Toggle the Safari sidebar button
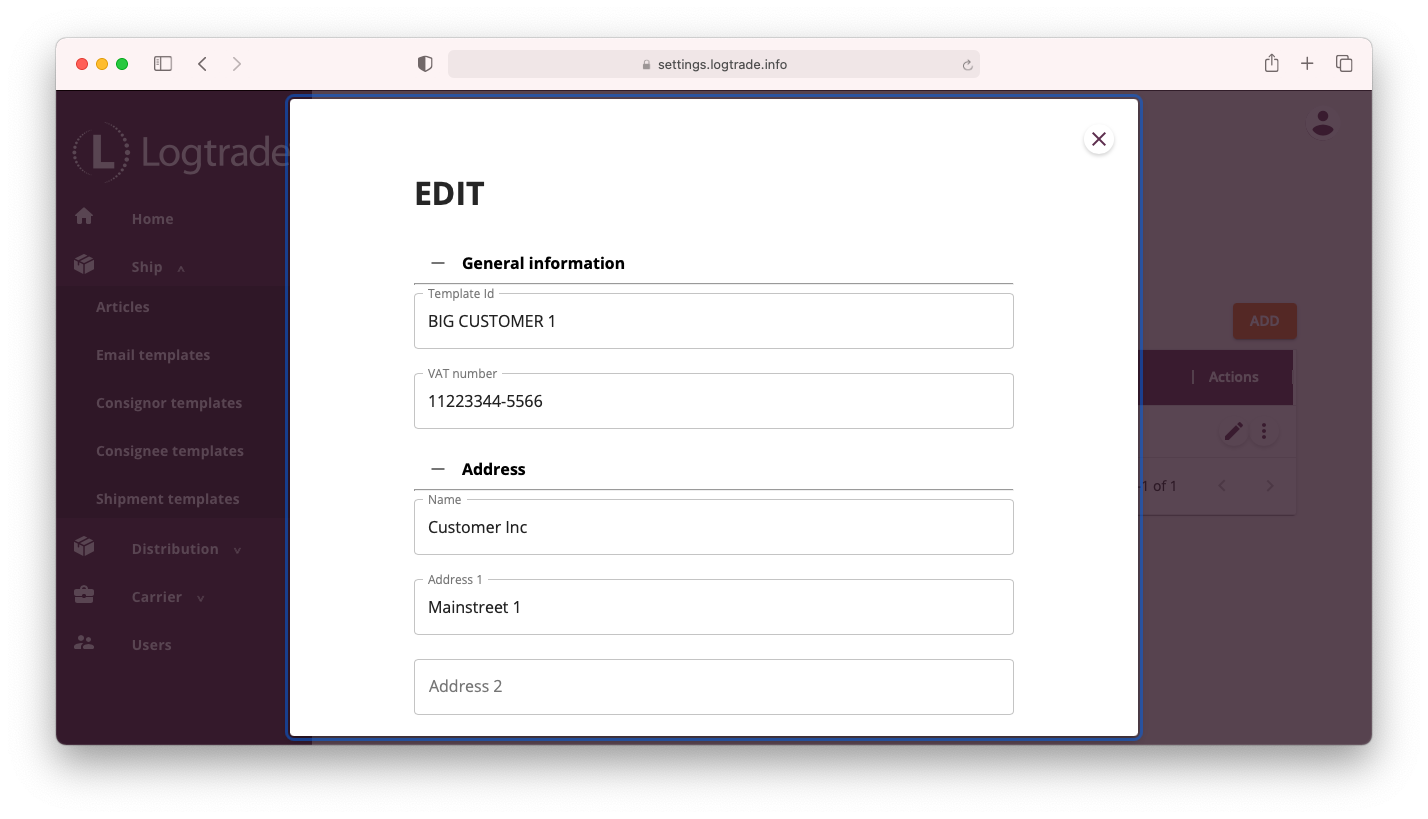This screenshot has width=1428, height=819. (x=163, y=64)
